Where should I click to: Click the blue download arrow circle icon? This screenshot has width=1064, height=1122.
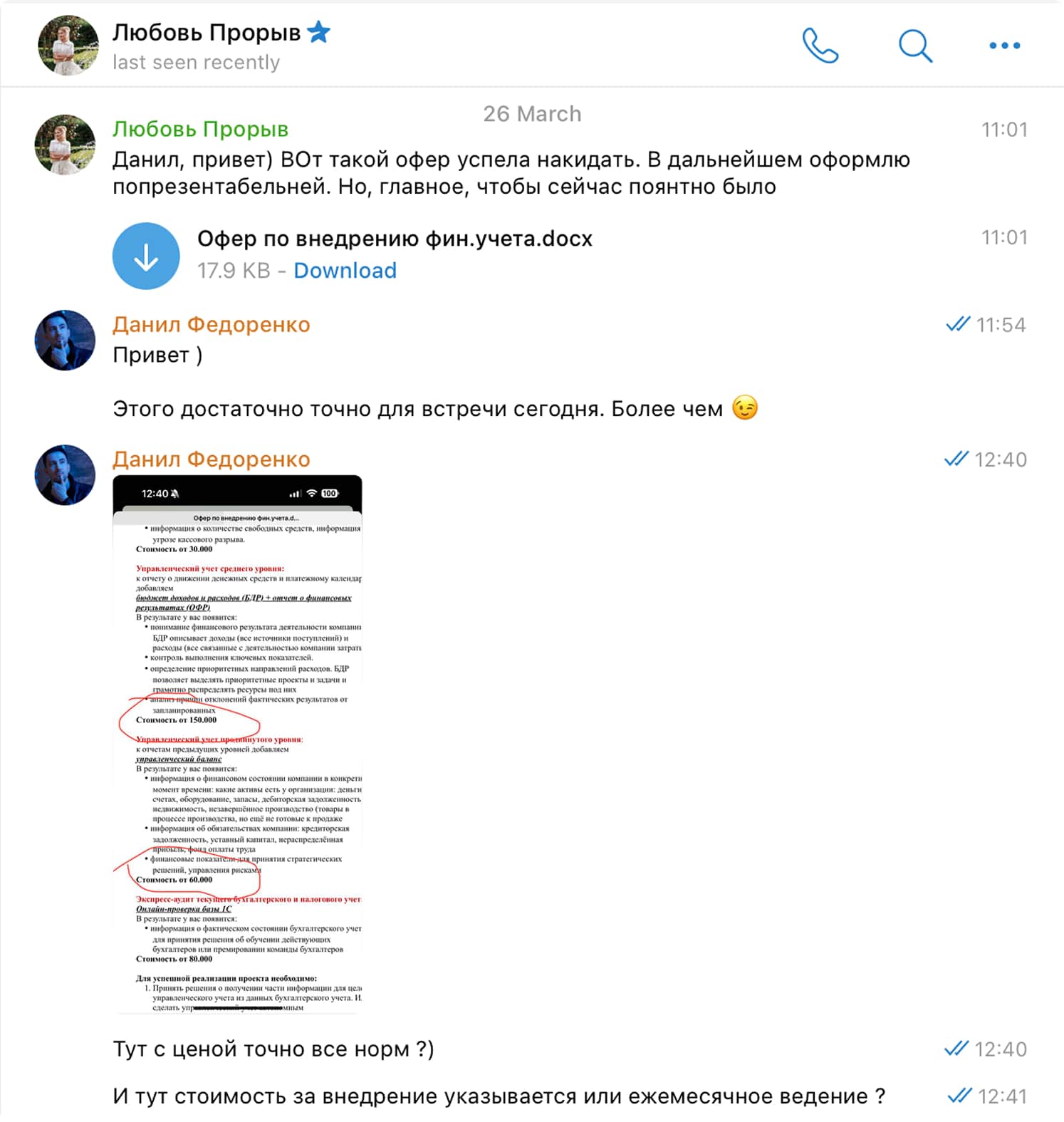[146, 256]
